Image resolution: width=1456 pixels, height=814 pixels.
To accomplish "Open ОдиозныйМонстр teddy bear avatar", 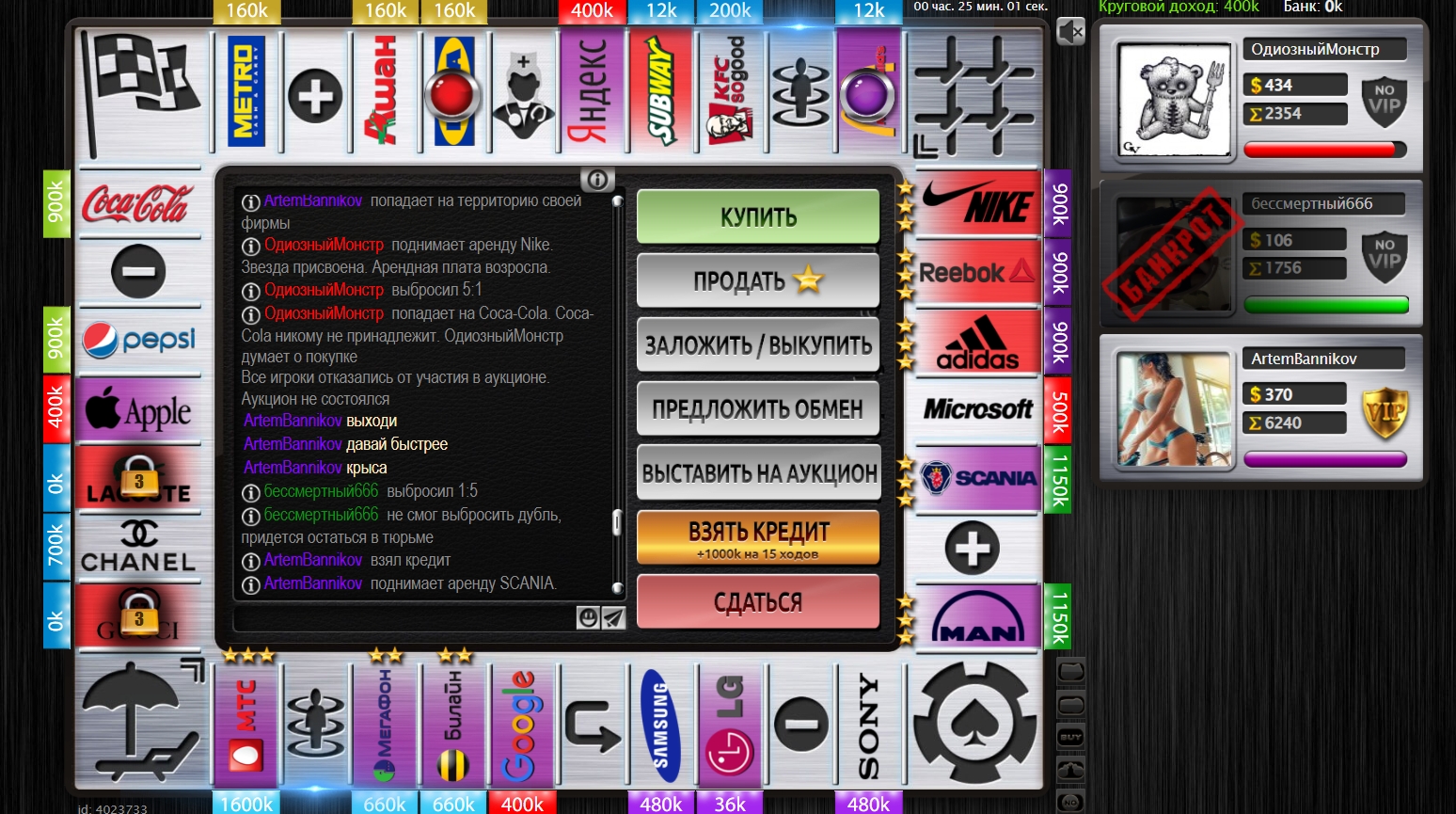I will point(1175,100).
